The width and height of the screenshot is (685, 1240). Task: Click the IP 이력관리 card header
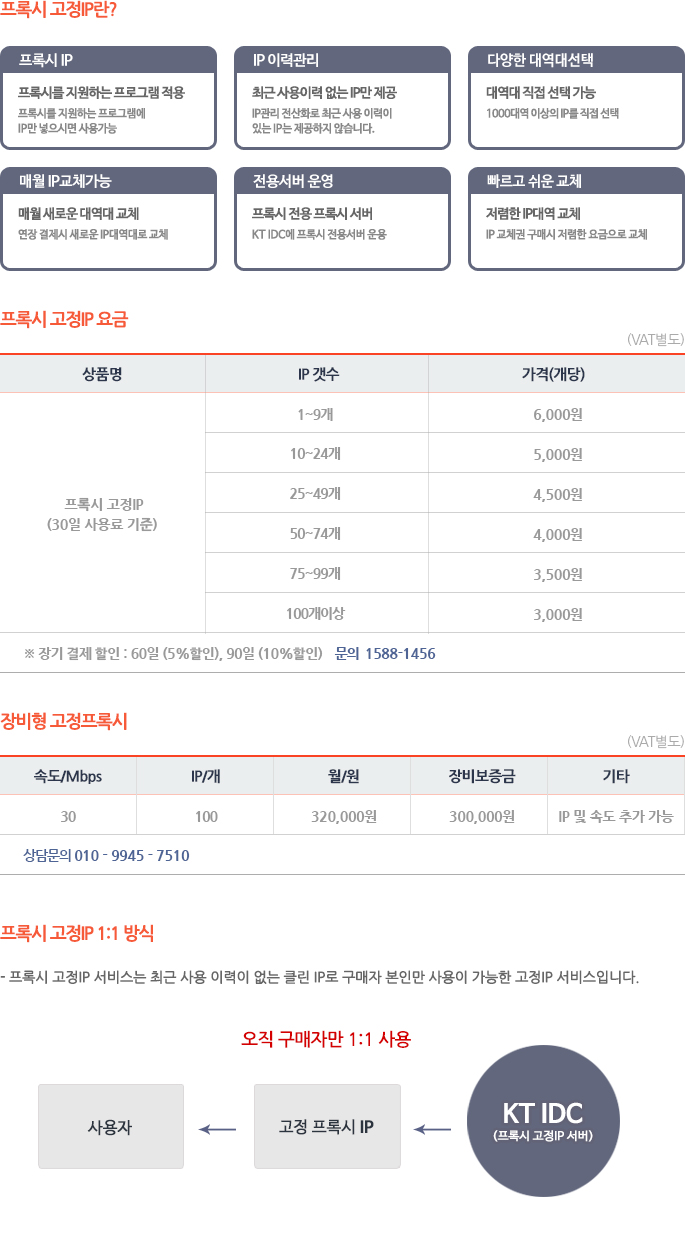[x=342, y=60]
